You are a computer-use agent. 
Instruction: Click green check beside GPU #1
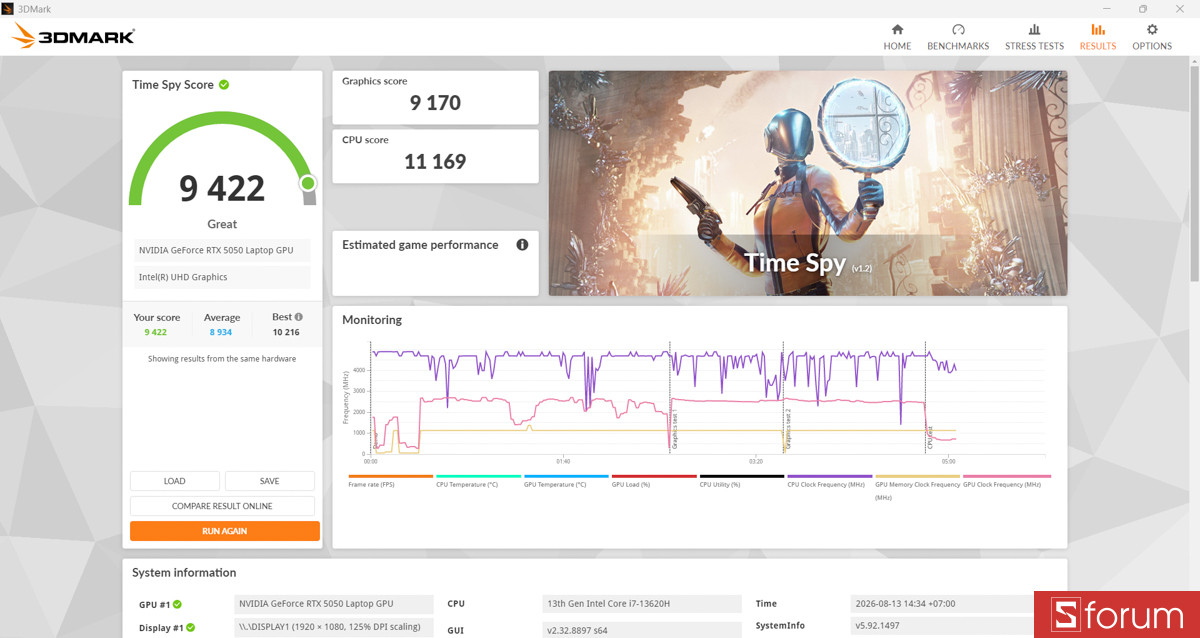(177, 604)
